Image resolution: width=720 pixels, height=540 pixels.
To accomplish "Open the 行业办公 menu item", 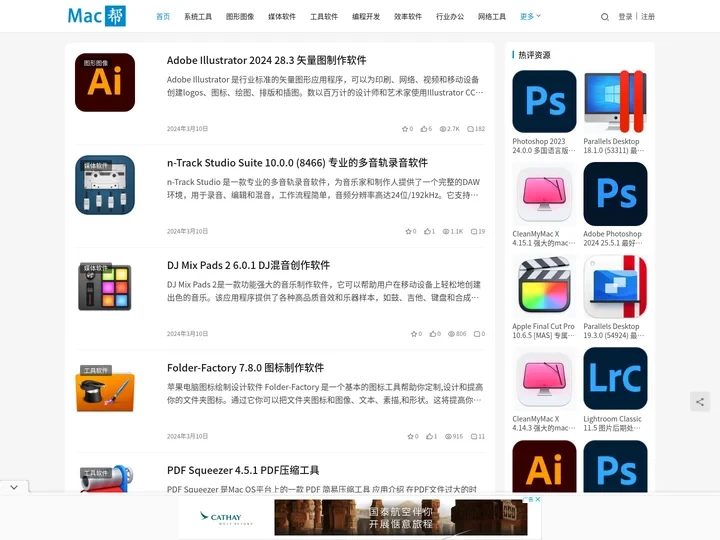I will (x=450, y=17).
